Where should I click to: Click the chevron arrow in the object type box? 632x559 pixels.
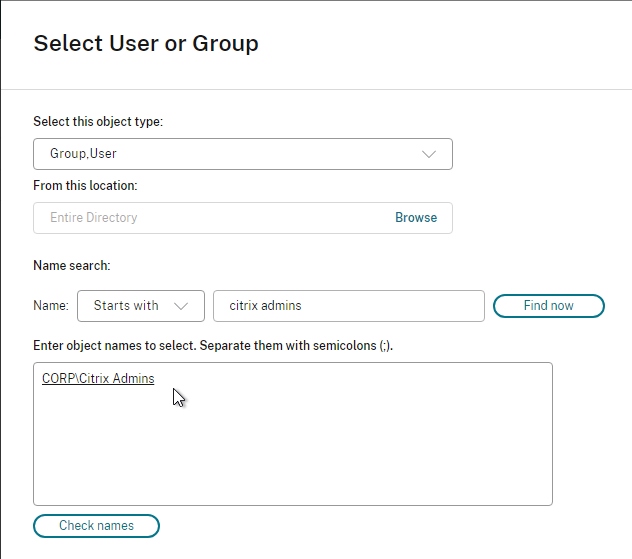pos(428,154)
